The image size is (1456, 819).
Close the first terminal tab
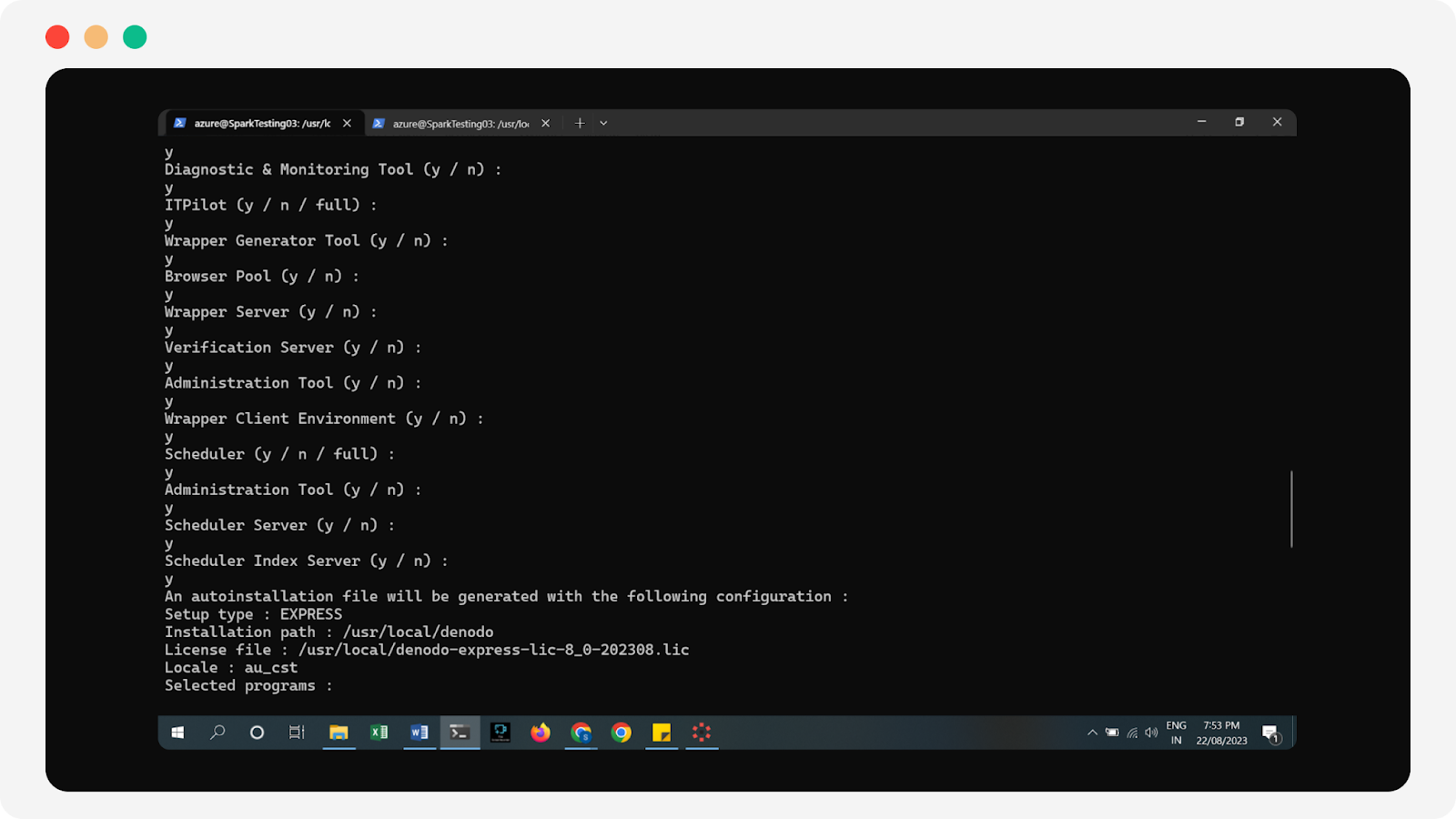tap(347, 124)
